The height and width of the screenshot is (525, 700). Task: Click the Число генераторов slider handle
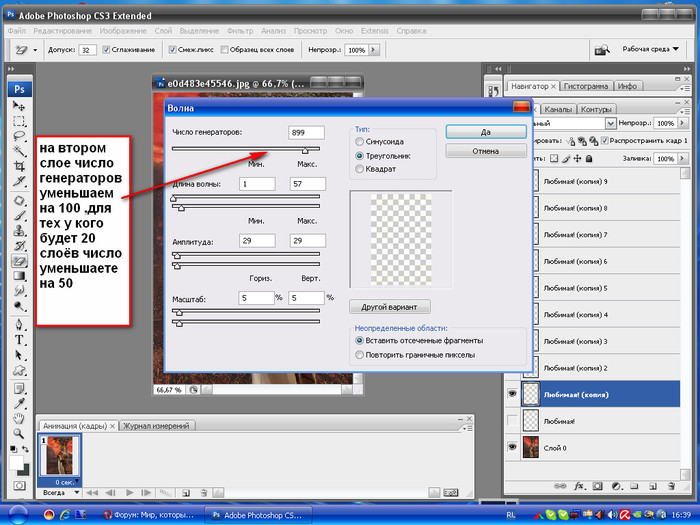pos(305,151)
